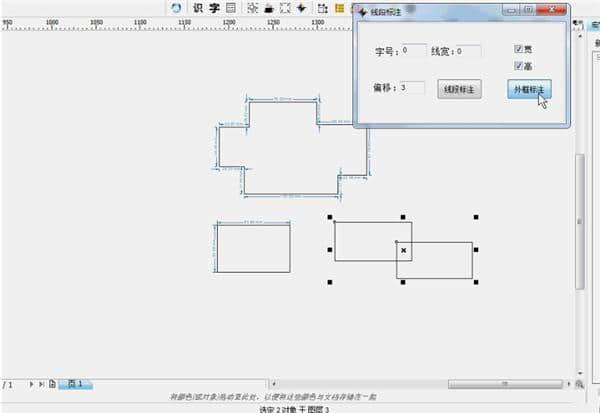Screen dimensions: 600x413
Task: Click the star icon in 线段标注 title bar
Action: pos(363,12)
